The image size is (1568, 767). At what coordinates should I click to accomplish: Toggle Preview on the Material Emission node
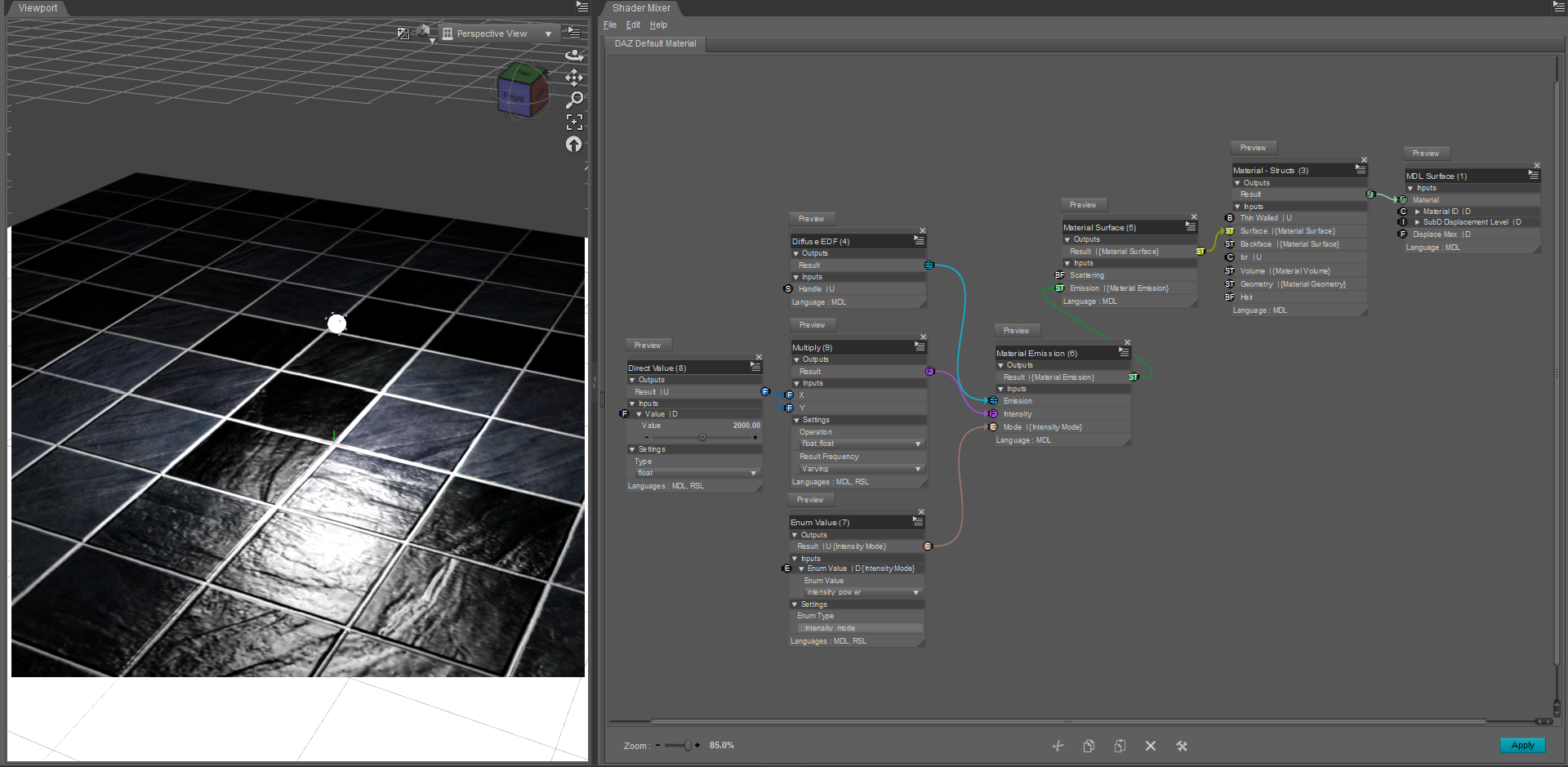(1016, 331)
